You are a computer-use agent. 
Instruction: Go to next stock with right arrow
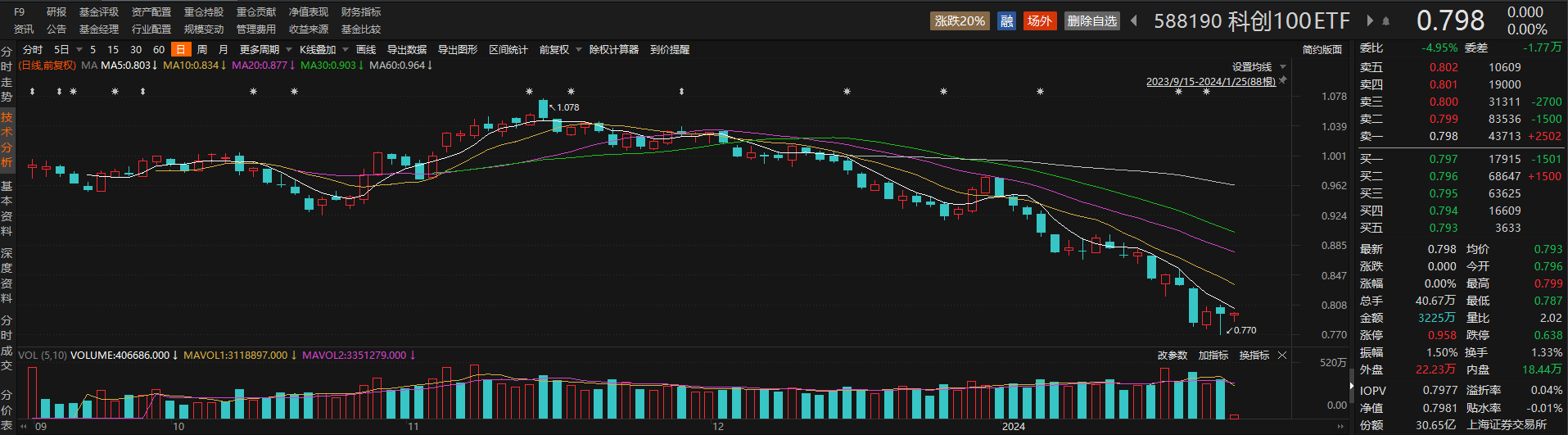tap(1370, 20)
